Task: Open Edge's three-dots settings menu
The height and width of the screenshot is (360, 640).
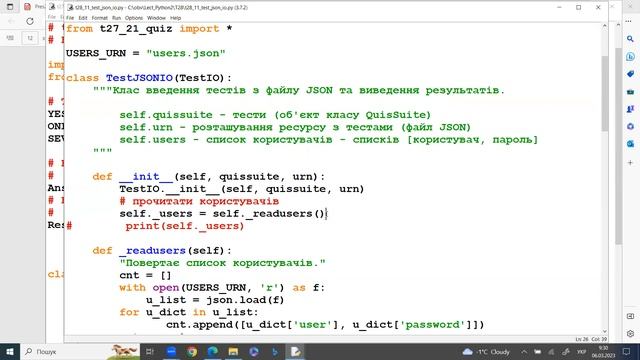Action: (x=629, y=21)
